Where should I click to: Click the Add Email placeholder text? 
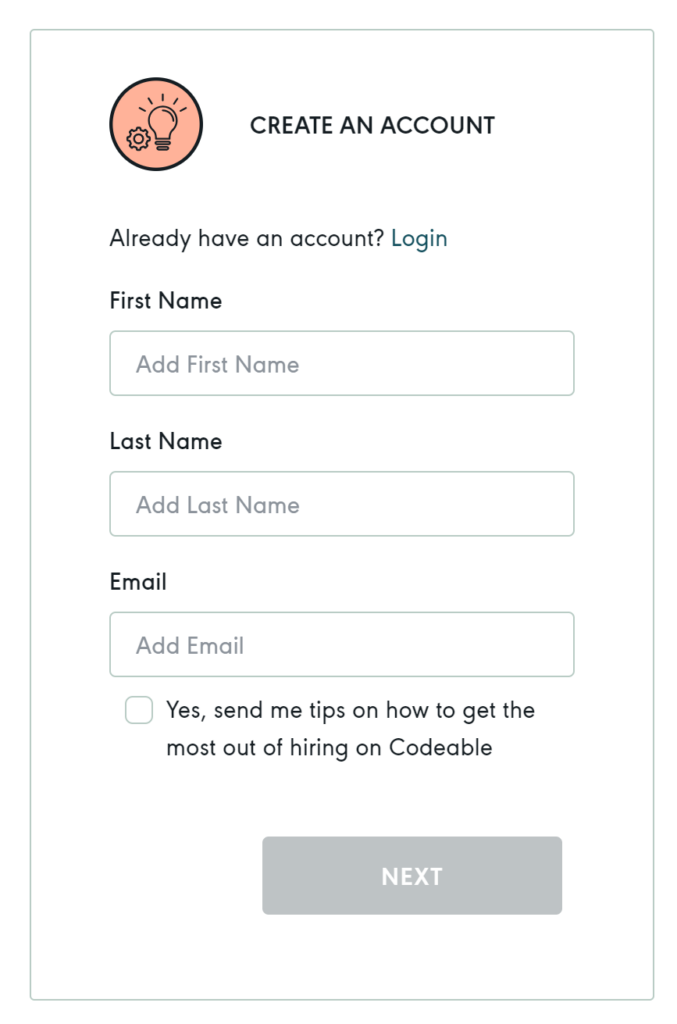[x=188, y=645]
